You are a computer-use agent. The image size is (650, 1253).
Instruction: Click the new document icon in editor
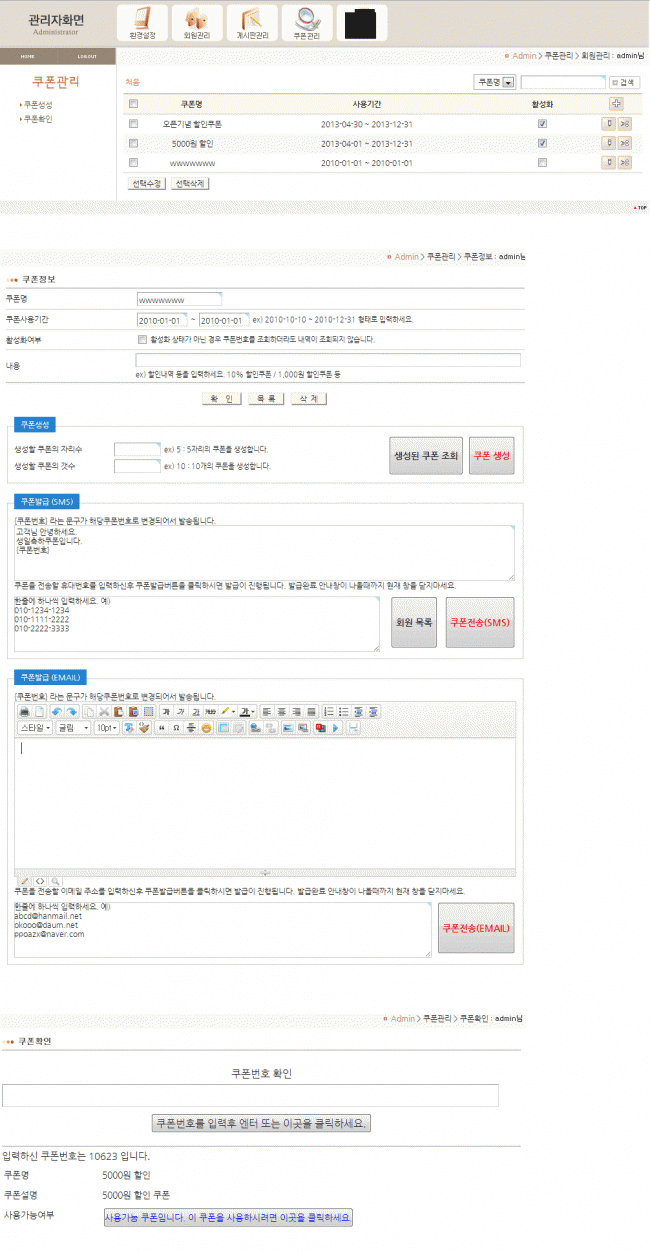point(39,711)
